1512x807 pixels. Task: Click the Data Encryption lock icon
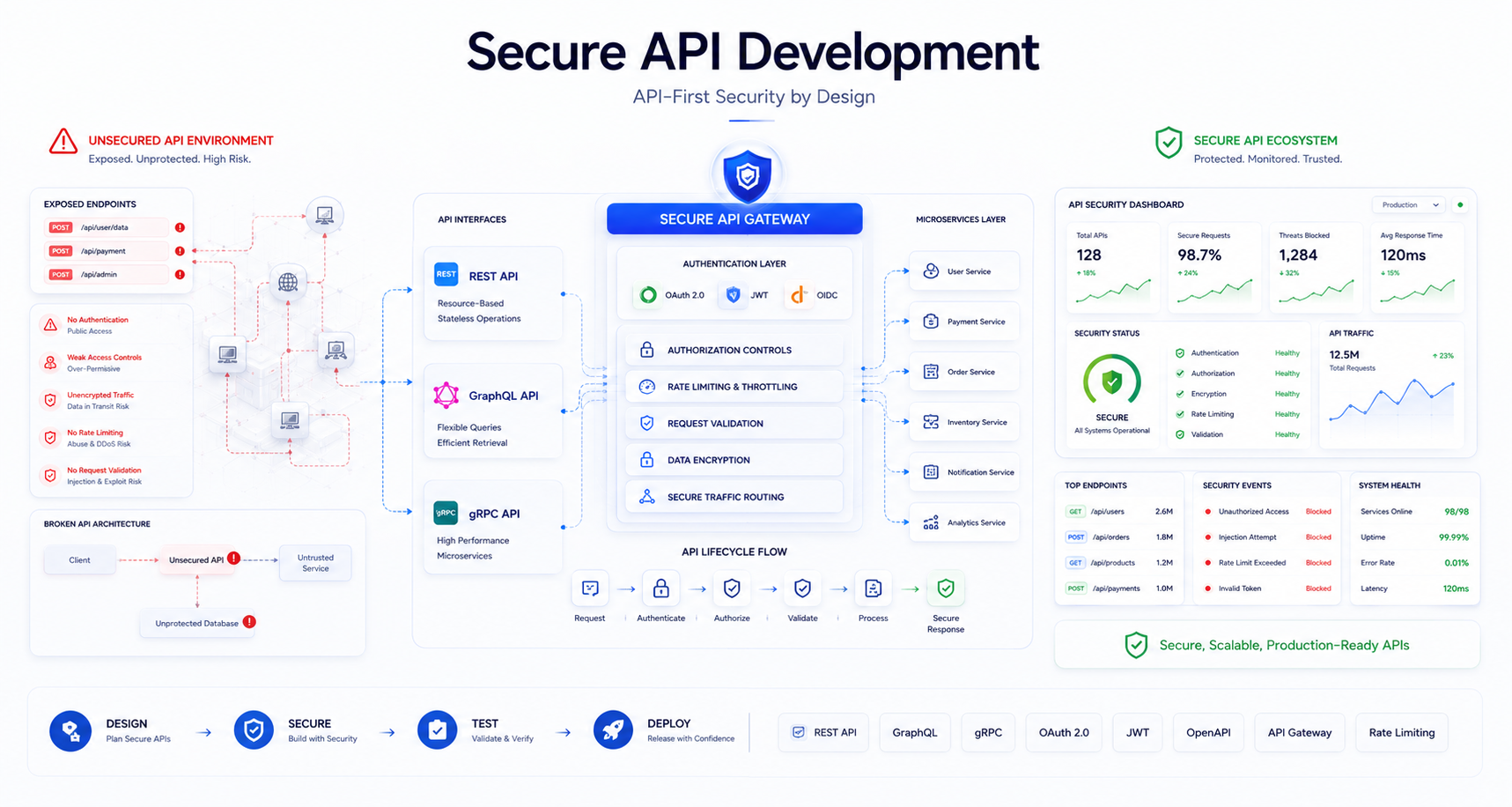click(x=646, y=460)
